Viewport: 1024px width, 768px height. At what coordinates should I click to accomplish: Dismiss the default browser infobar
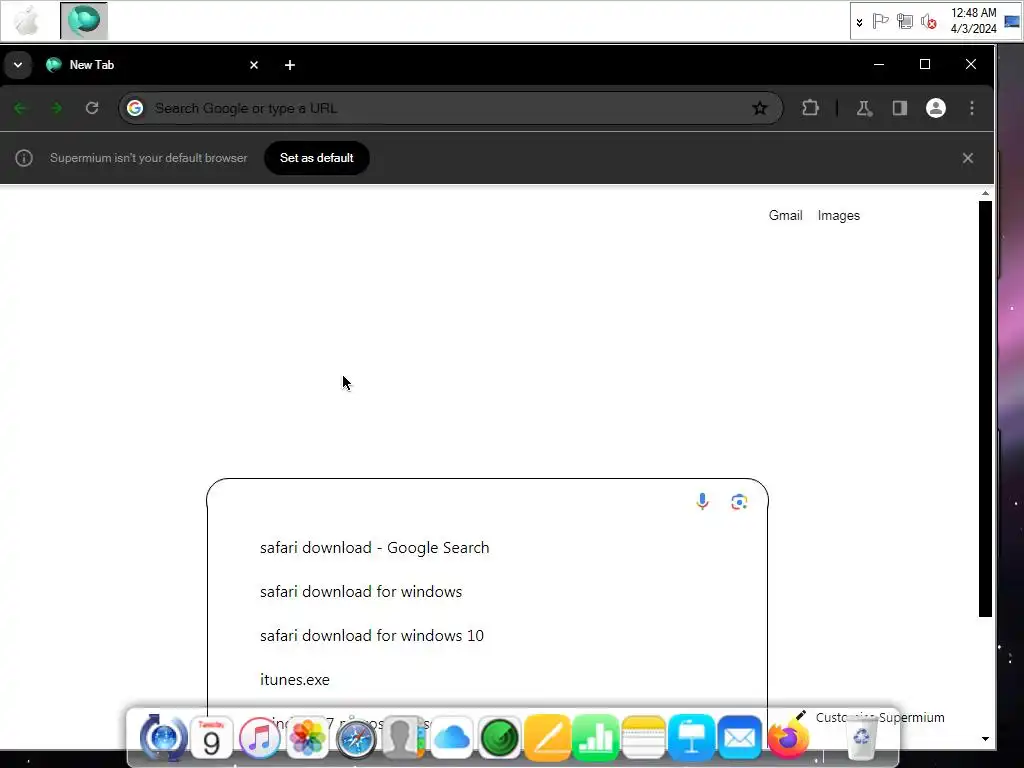968,158
